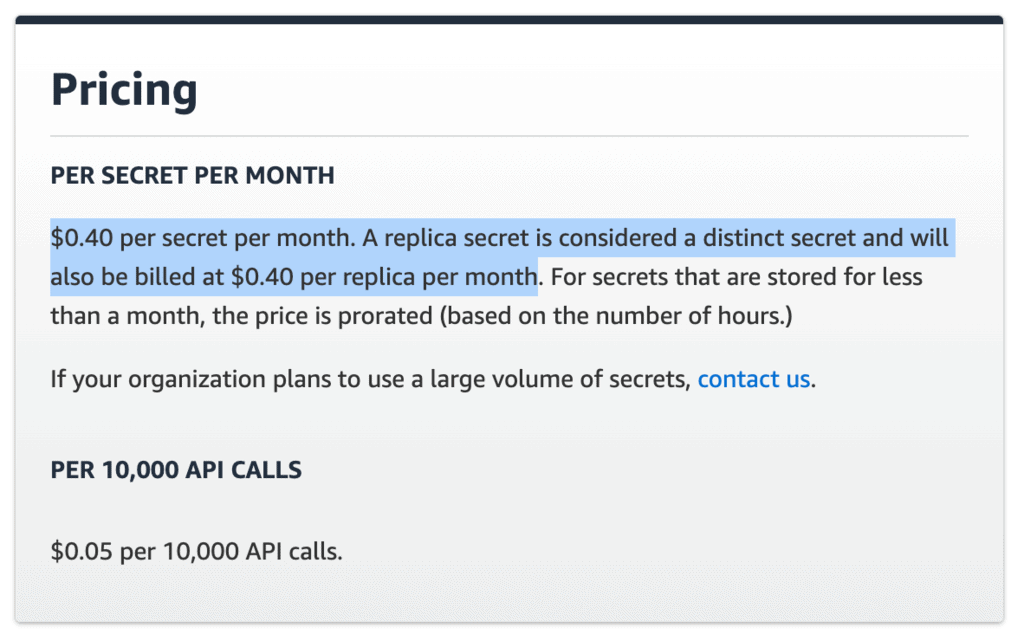Screen dimensions: 1024x641
Task: Click the "PER SECRET PER MONTH" subheading
Action: point(192,176)
